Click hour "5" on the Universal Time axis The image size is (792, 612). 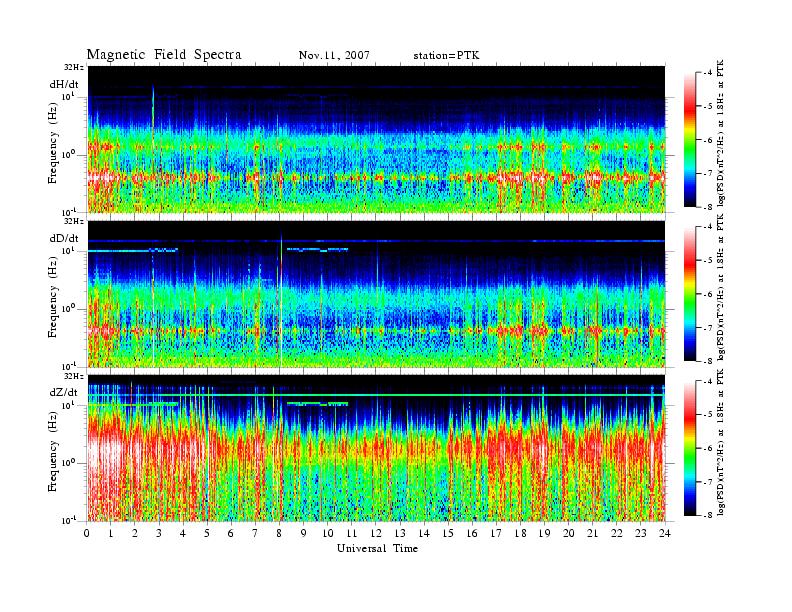pyautogui.click(x=207, y=533)
